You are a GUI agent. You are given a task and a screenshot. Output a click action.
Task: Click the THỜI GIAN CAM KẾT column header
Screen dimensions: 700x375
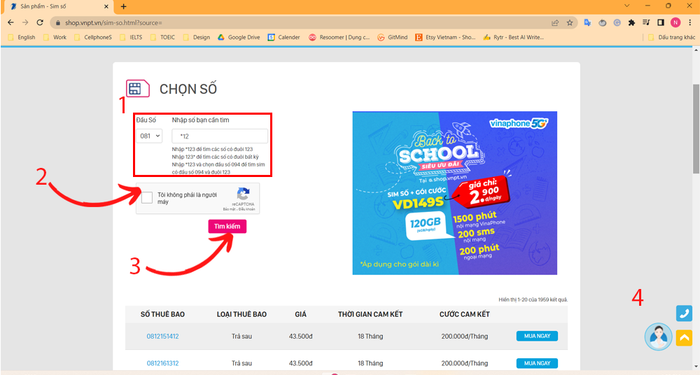[370, 314]
